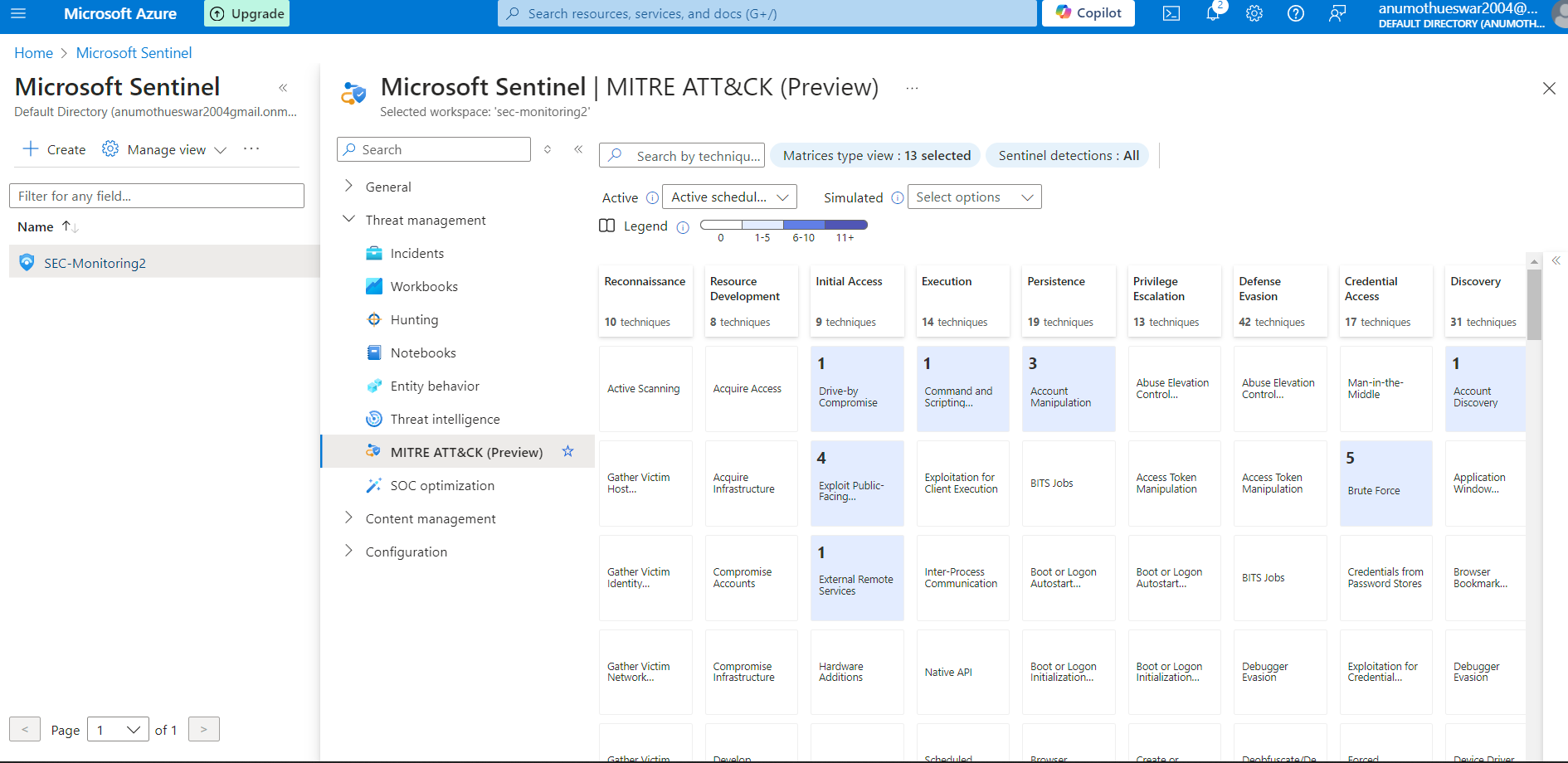Toggle favorite star for MITRE ATT&CK
1568x763 pixels.
tap(568, 451)
